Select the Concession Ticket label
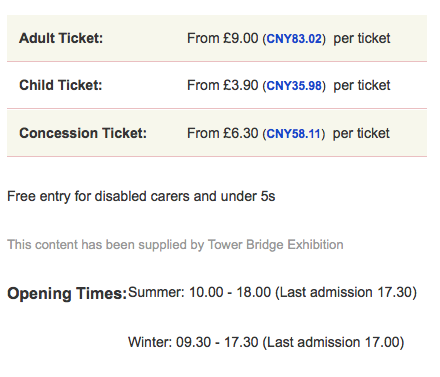This screenshot has height=377, width=440. pos(83,133)
